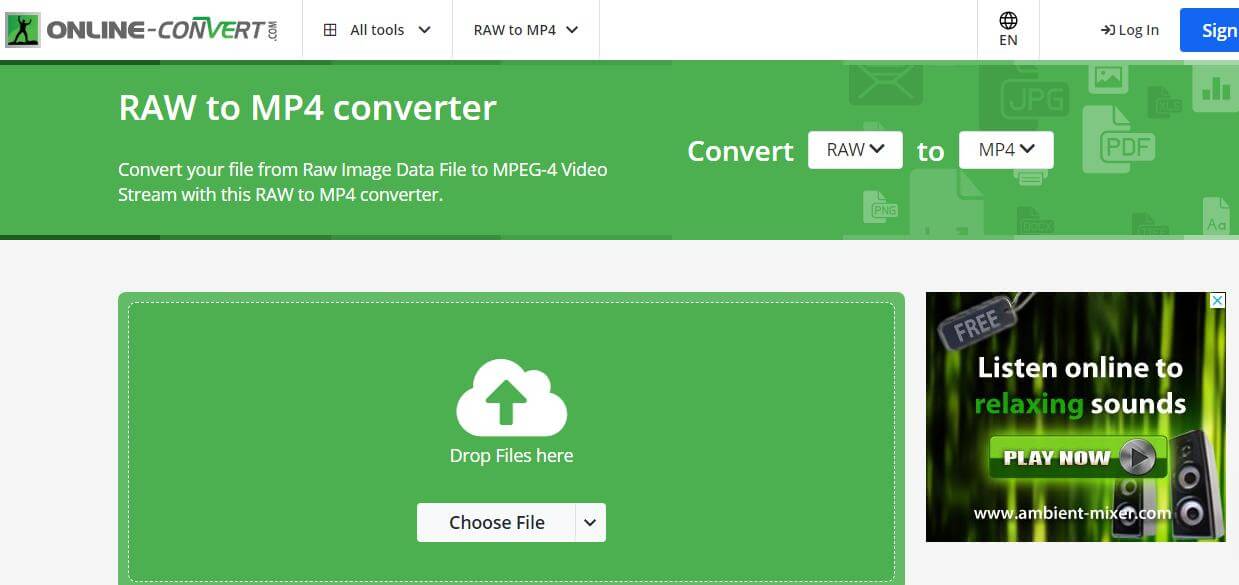
Task: Click the globe language icon
Action: [x=1008, y=20]
